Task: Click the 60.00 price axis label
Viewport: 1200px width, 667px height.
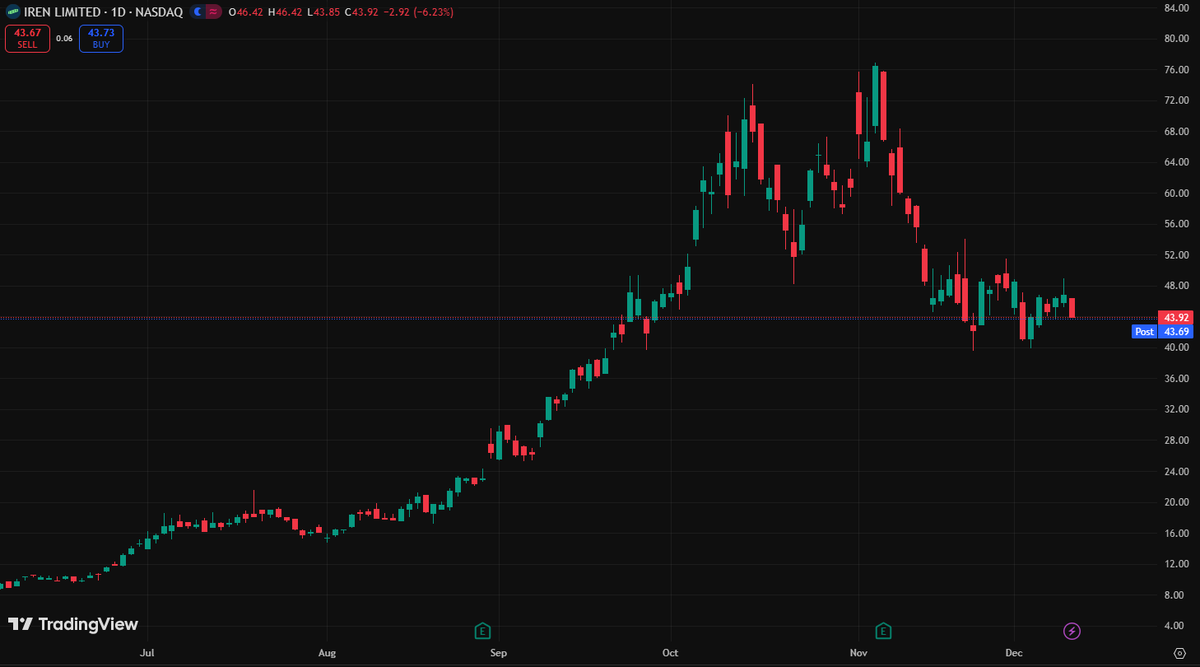Action: click(x=1175, y=193)
